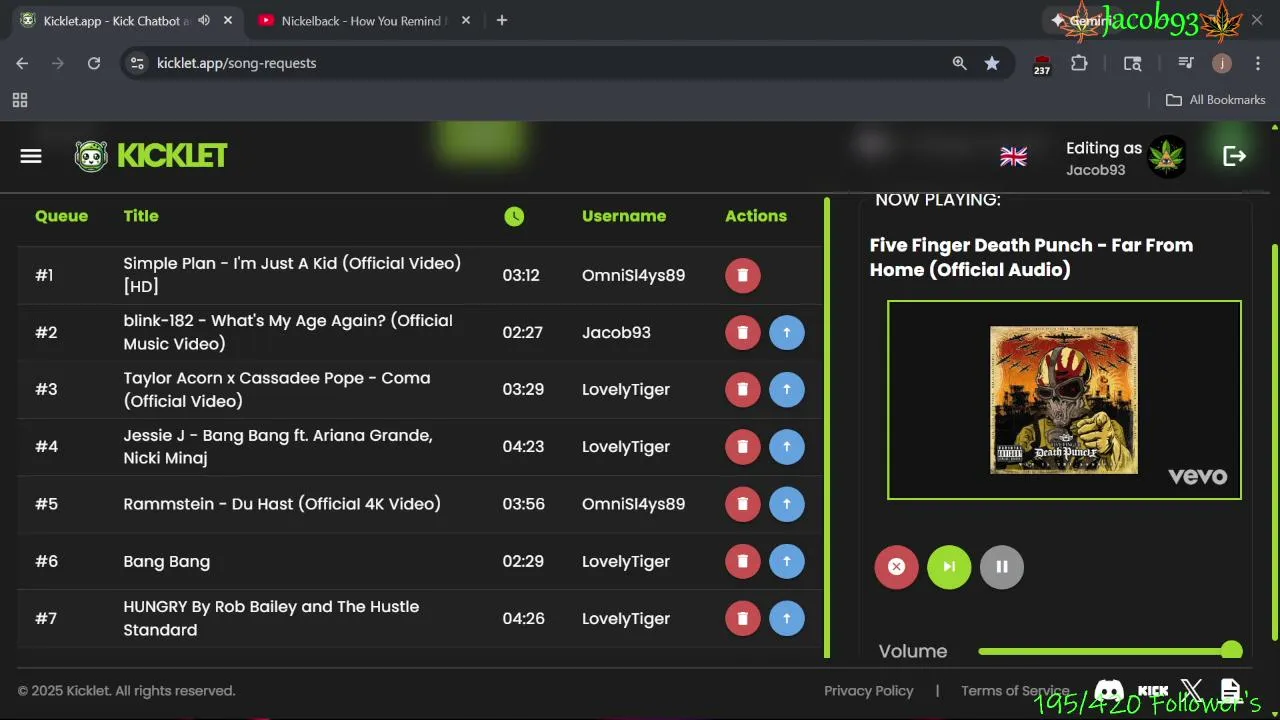Open the Chrome apps grid icon
The width and height of the screenshot is (1280, 720).
tap(20, 100)
